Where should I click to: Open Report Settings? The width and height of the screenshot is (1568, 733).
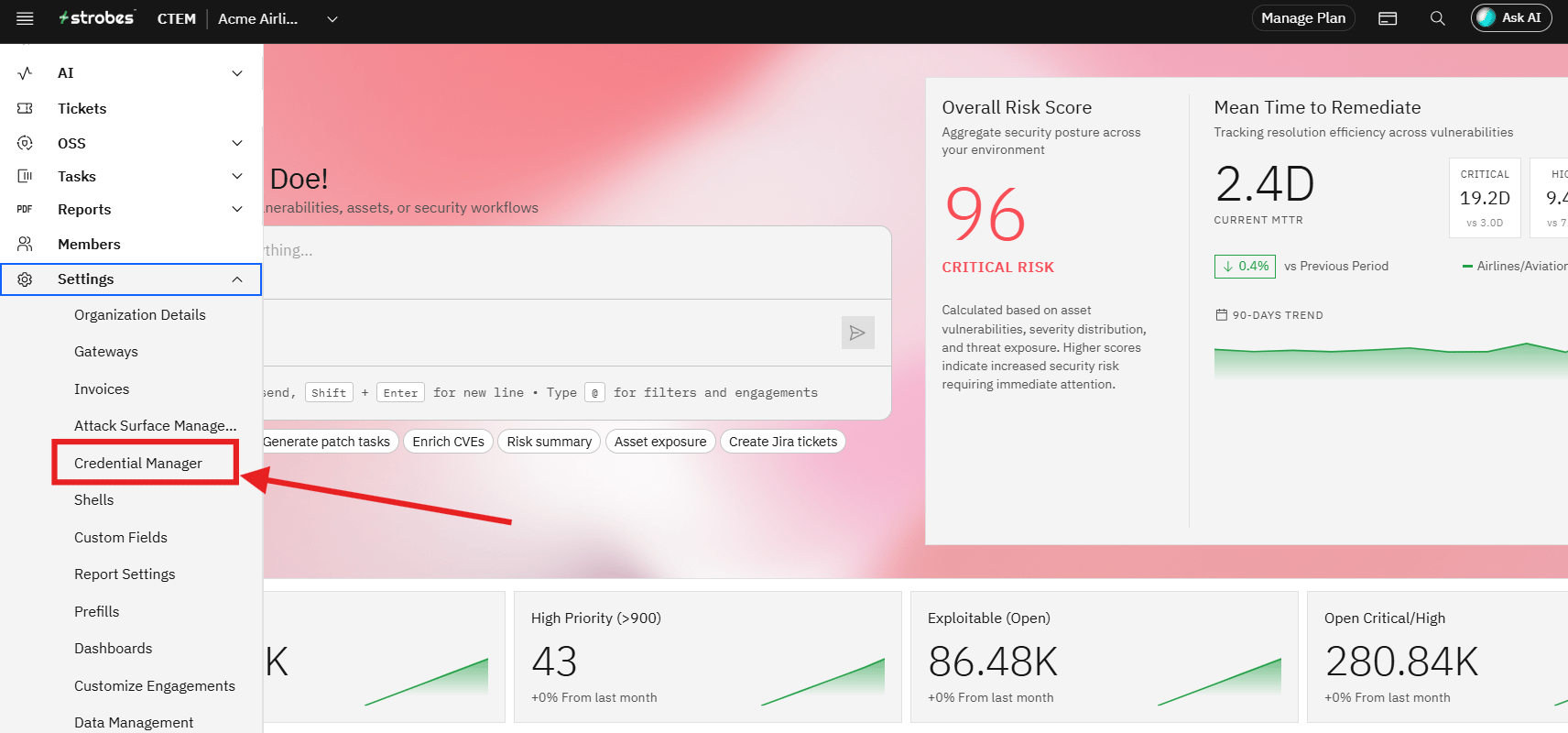(x=125, y=574)
